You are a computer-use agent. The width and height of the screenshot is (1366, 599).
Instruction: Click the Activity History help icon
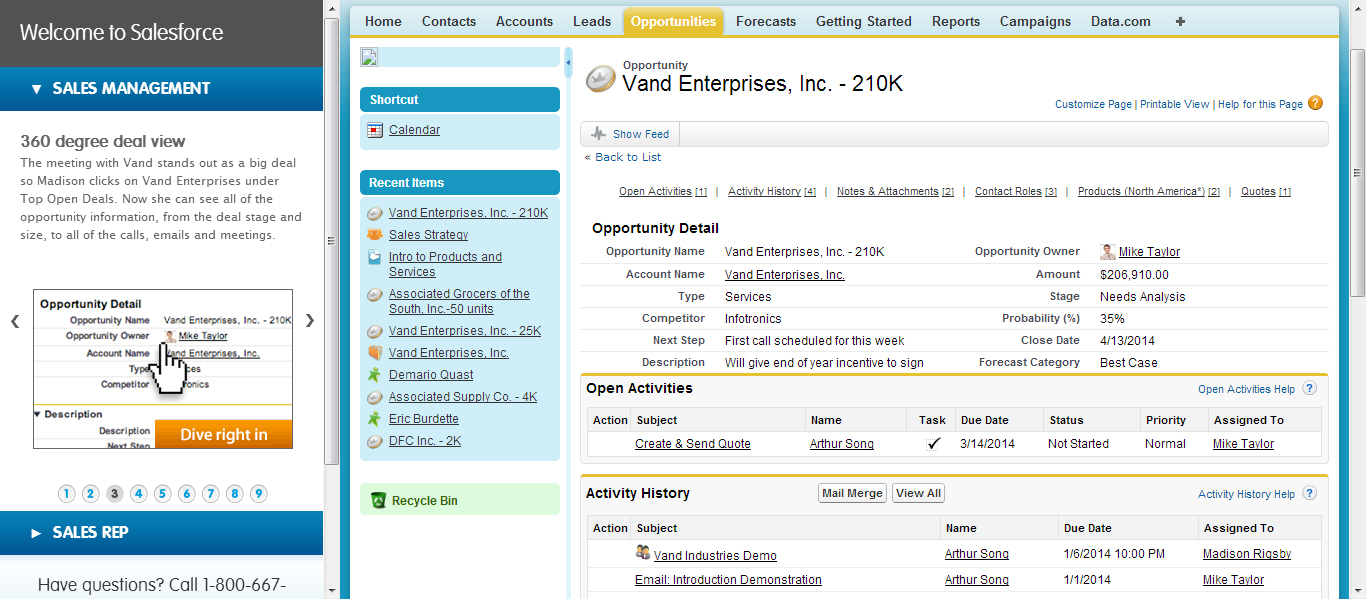pos(1309,494)
